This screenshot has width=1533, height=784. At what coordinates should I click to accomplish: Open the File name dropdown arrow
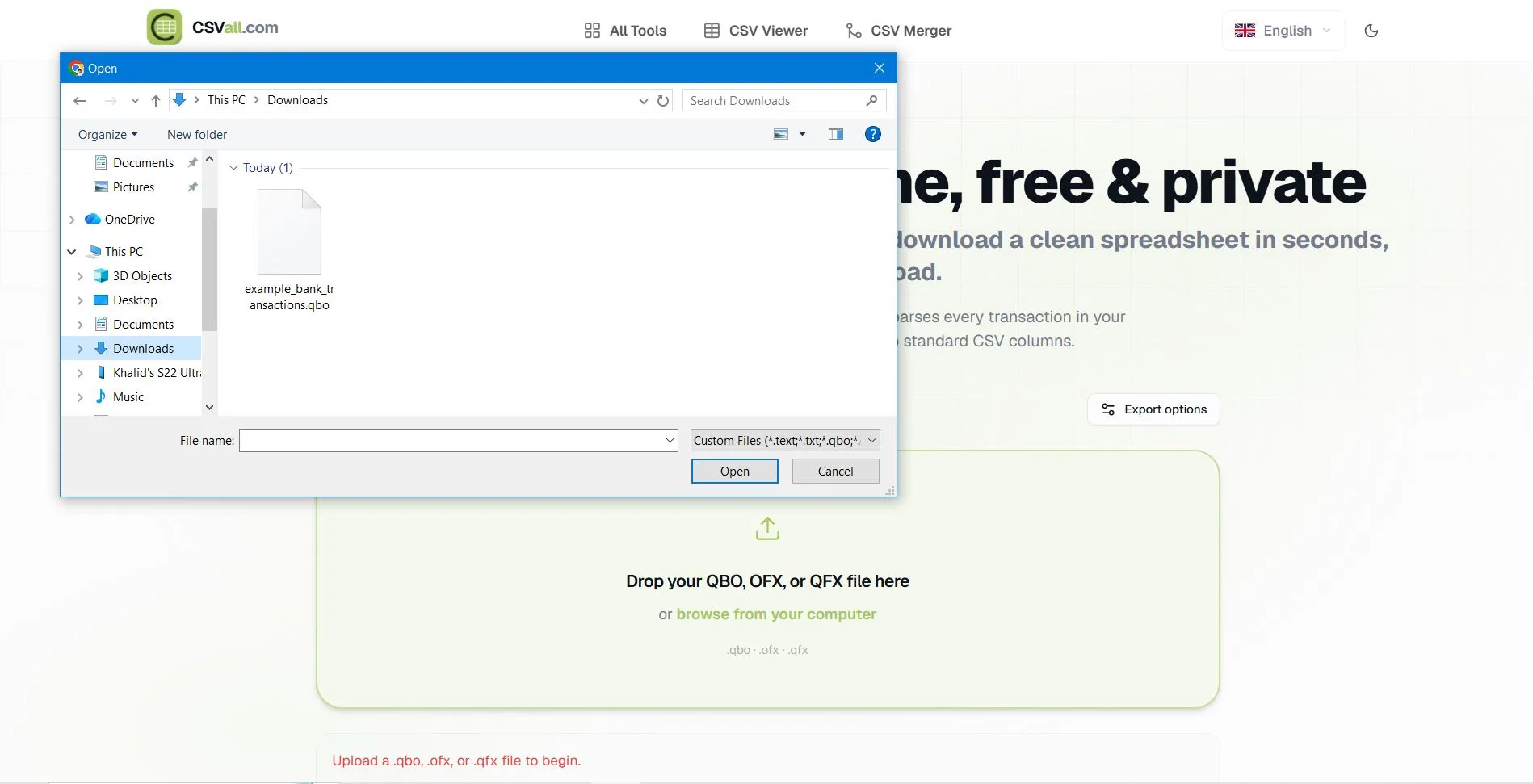tap(670, 441)
